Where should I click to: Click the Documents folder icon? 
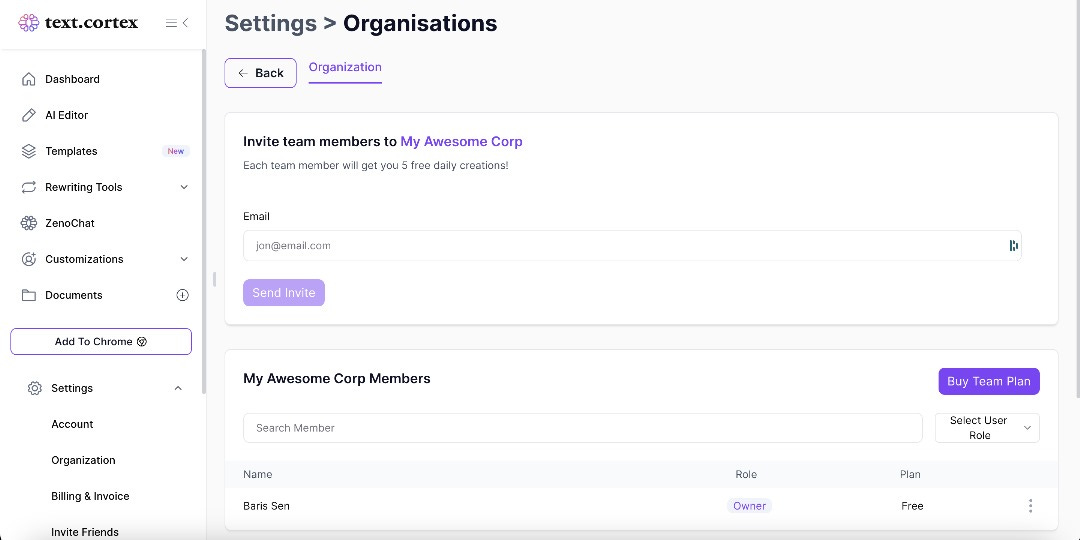[28, 295]
